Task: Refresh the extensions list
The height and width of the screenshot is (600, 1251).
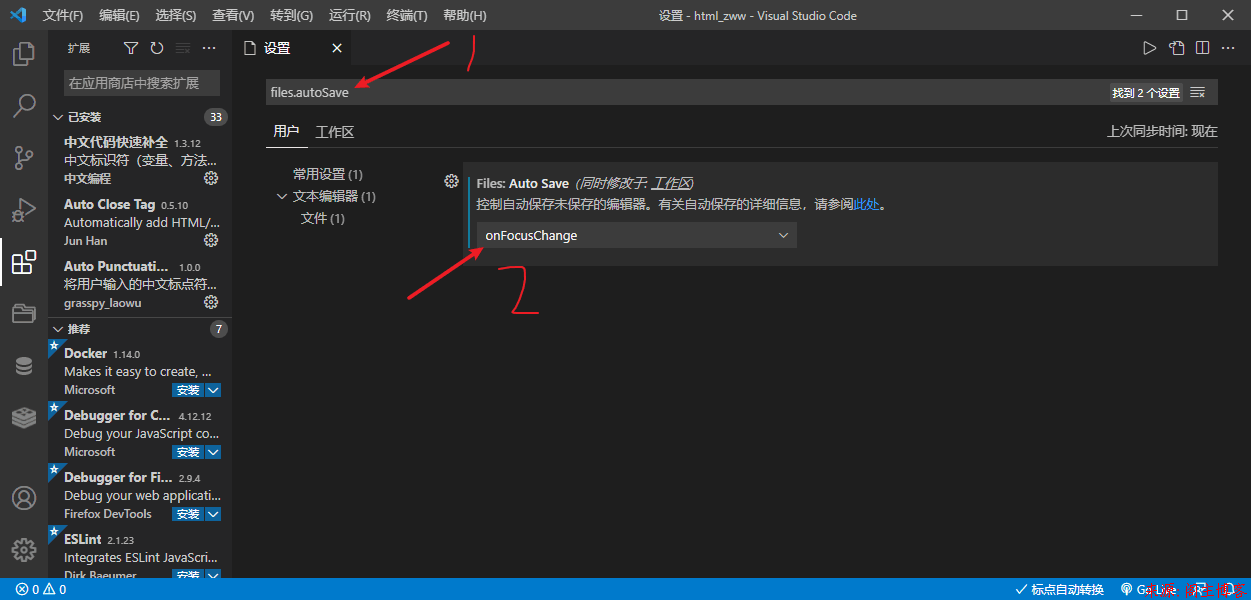Action: [x=157, y=48]
